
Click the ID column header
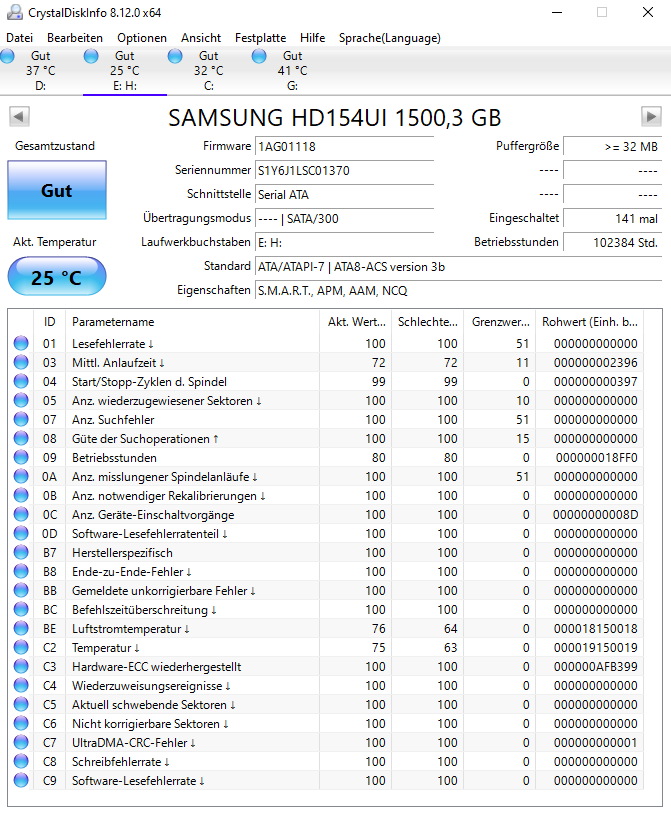[x=49, y=322]
